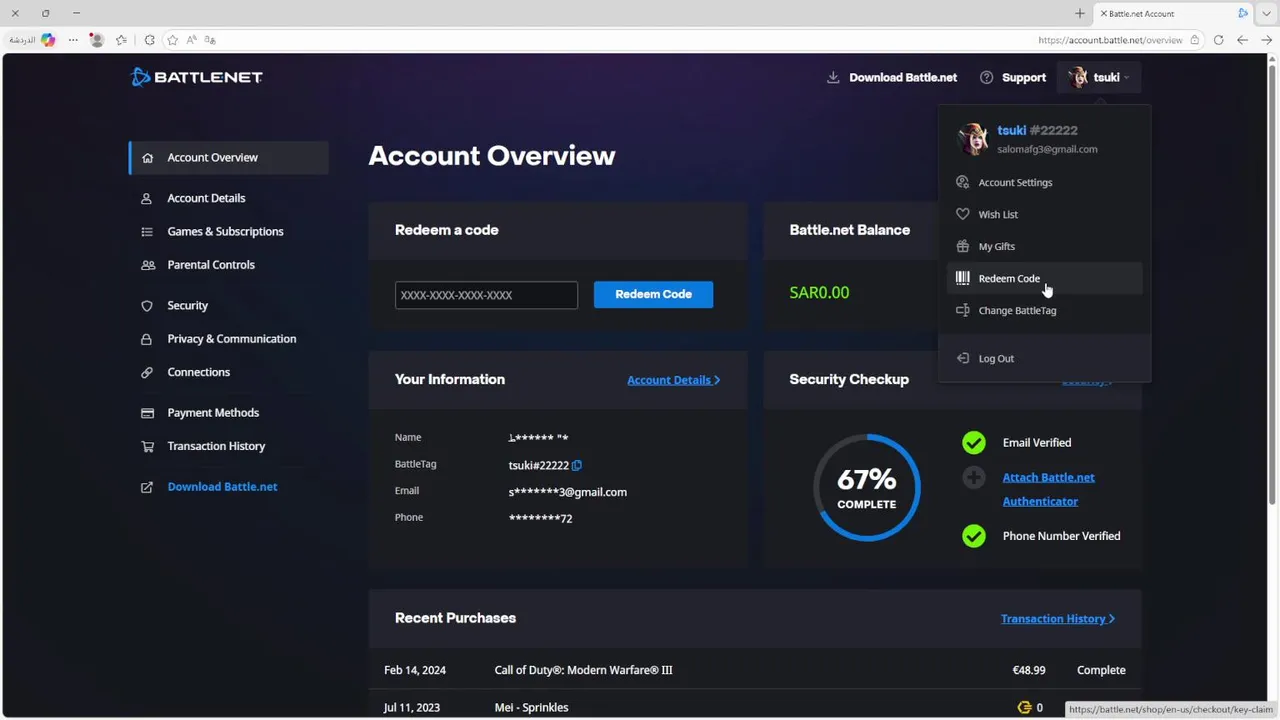Screen dimensions: 1280x720
Task: Click the Privacy & Communication lock icon
Action: pos(148,339)
